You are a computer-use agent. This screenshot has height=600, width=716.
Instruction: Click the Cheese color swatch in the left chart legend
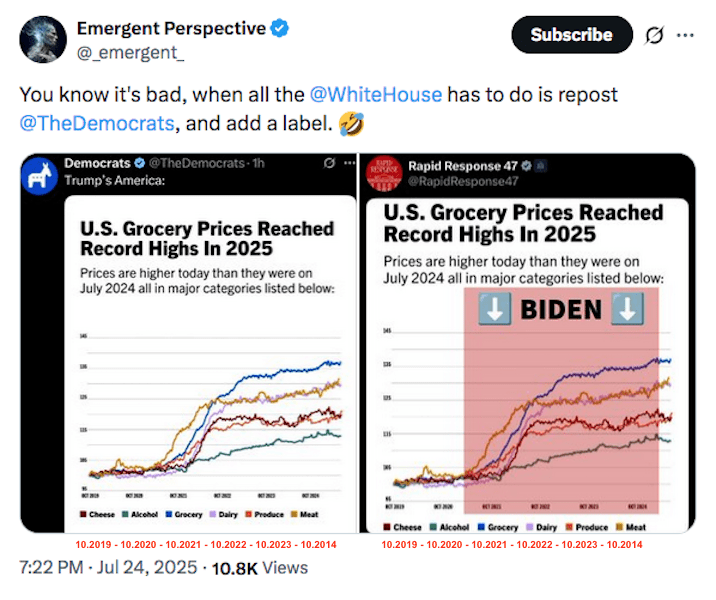[82, 515]
